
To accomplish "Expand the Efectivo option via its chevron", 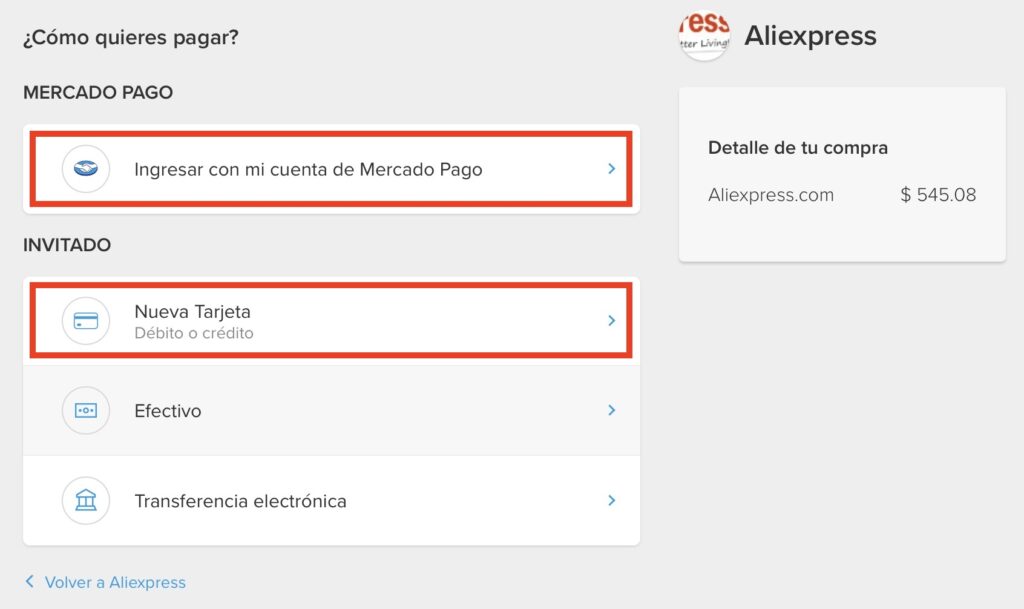I will 612,410.
